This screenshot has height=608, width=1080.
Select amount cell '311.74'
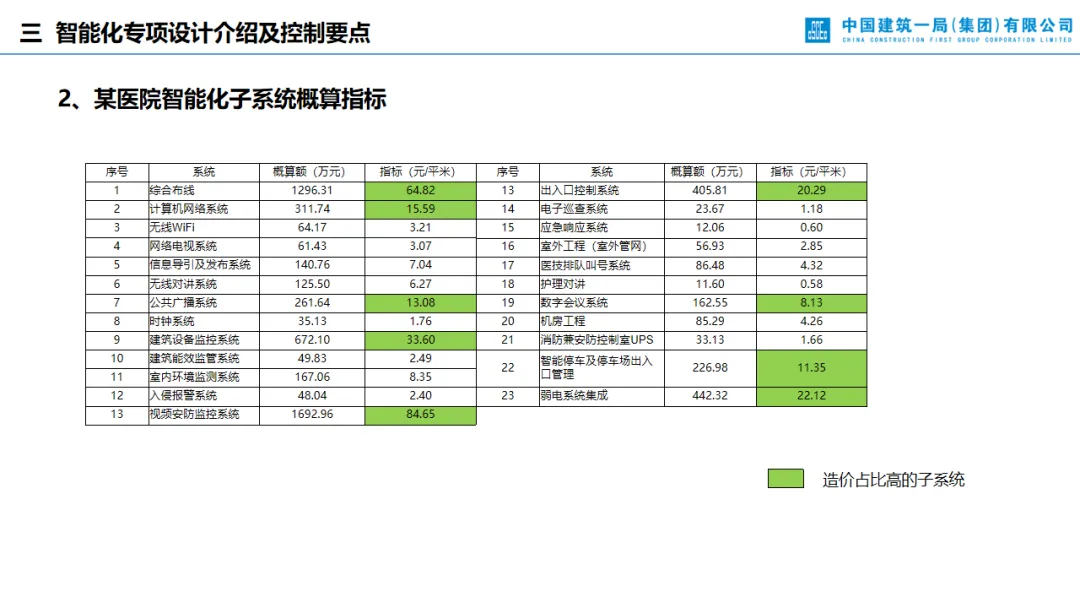[312, 209]
